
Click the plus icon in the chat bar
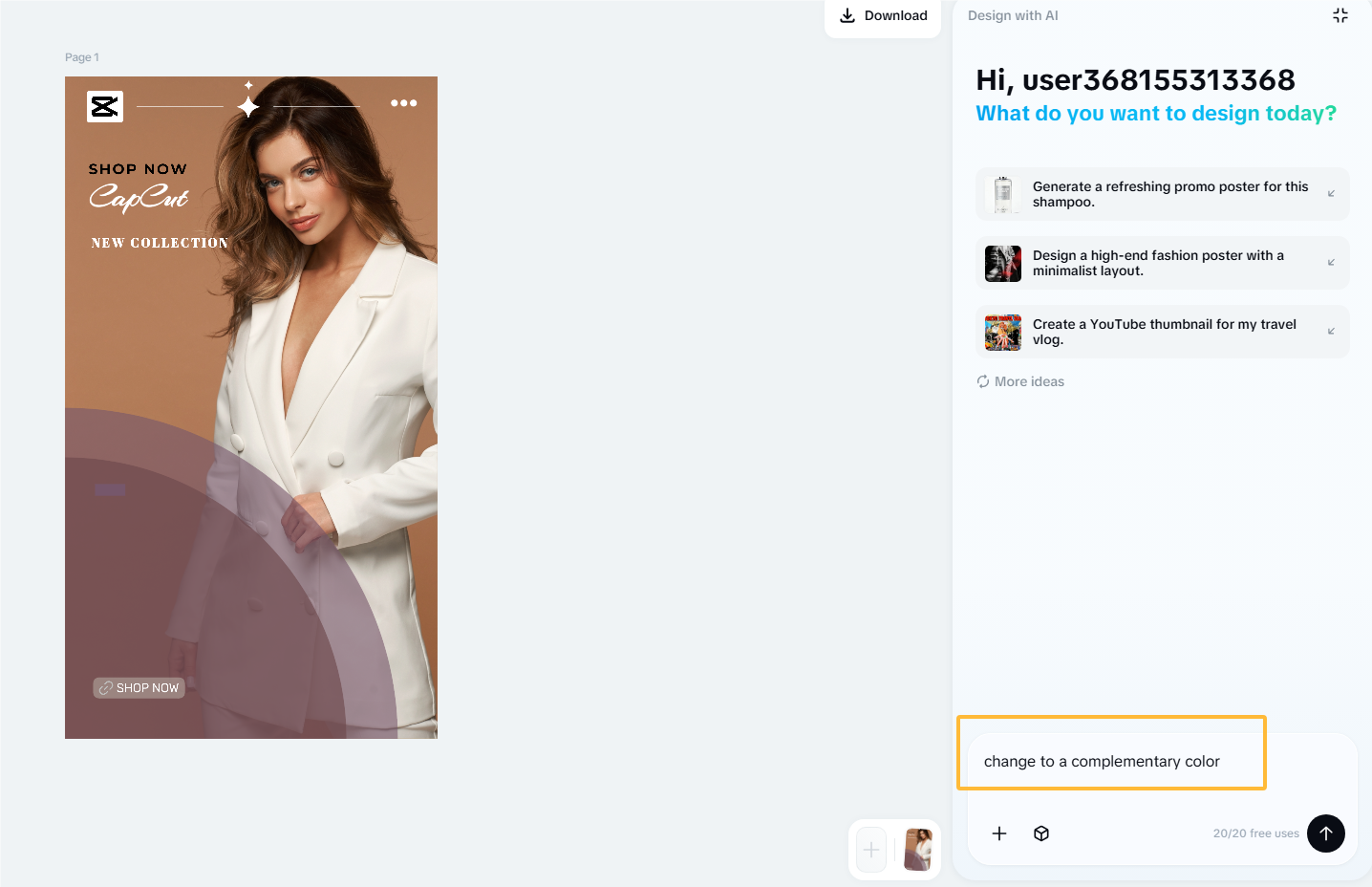(999, 833)
